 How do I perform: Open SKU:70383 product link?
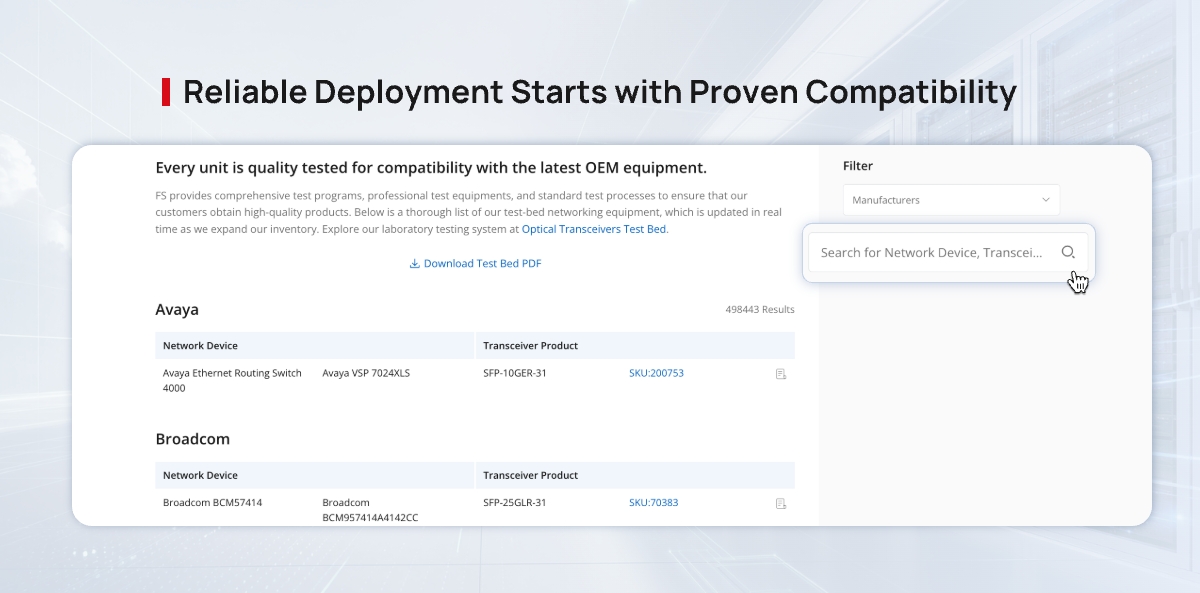(653, 503)
